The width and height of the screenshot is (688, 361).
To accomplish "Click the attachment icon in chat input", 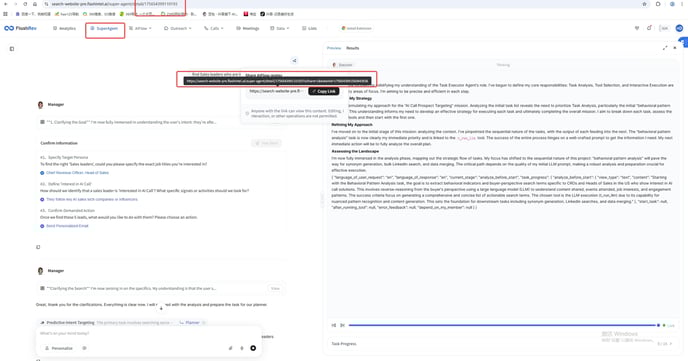I will click(x=230, y=348).
